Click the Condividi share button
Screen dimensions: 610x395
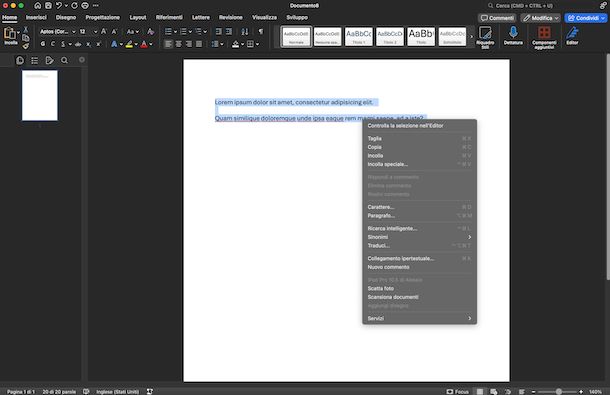coord(586,18)
